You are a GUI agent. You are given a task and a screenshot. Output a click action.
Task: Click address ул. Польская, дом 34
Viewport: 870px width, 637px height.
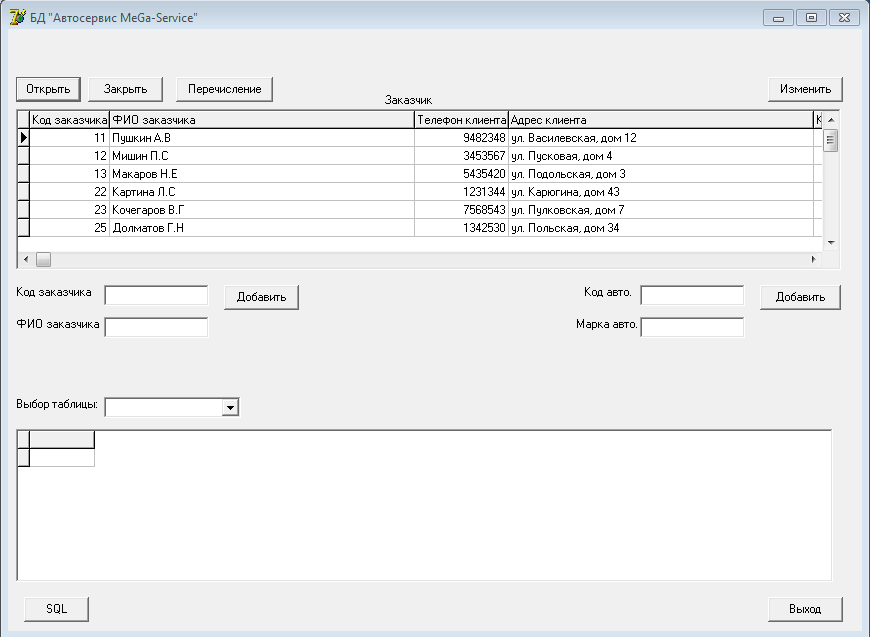(661, 228)
